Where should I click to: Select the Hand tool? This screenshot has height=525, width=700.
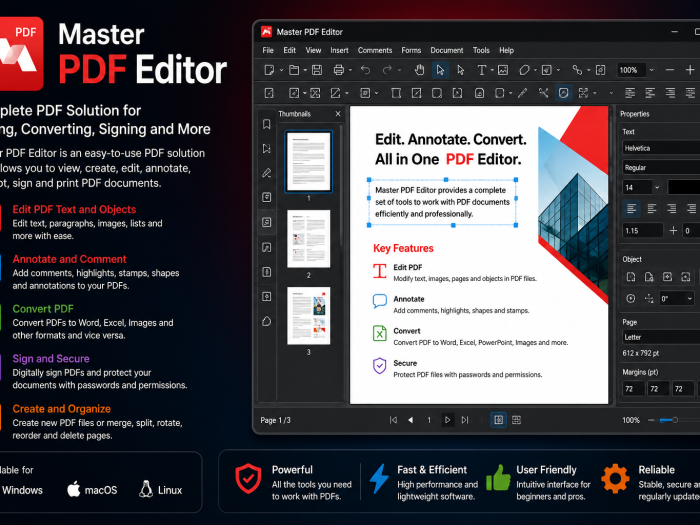[419, 70]
